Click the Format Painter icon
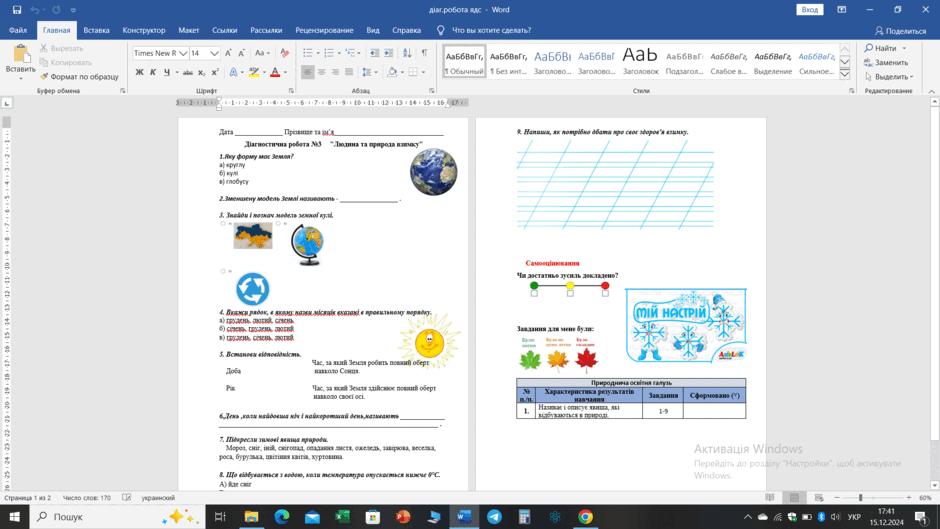Viewport: 940px width, 529px height. 44,77
